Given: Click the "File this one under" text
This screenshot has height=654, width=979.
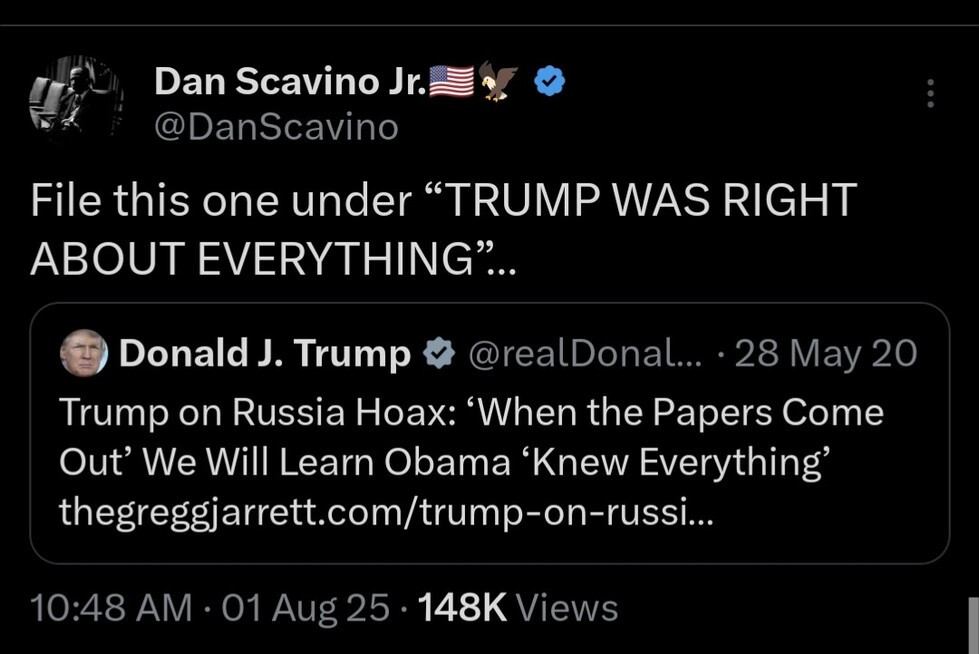Looking at the screenshot, I should pyautogui.click(x=220, y=201).
